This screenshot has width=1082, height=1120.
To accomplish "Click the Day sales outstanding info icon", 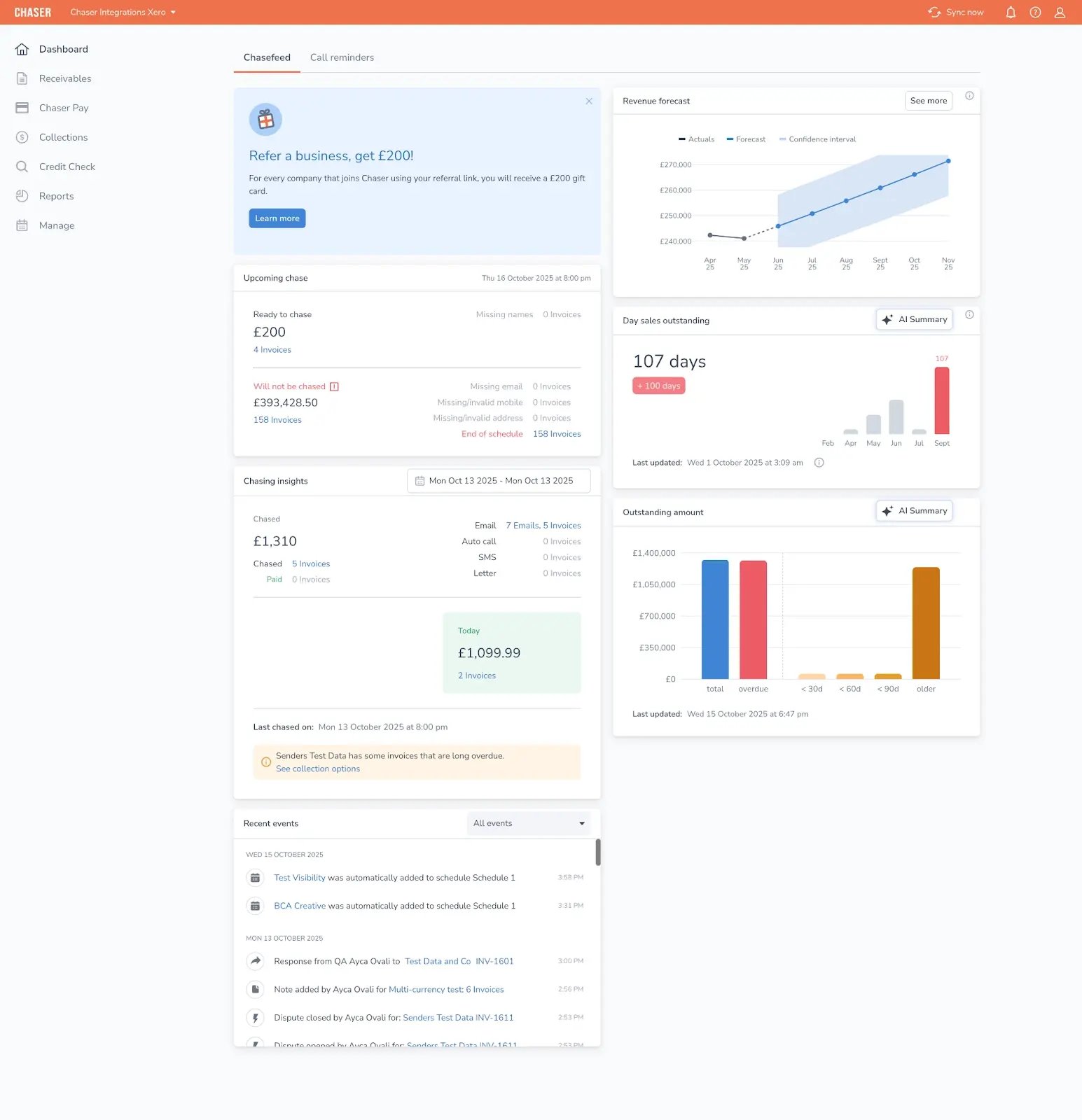I will pyautogui.click(x=969, y=315).
